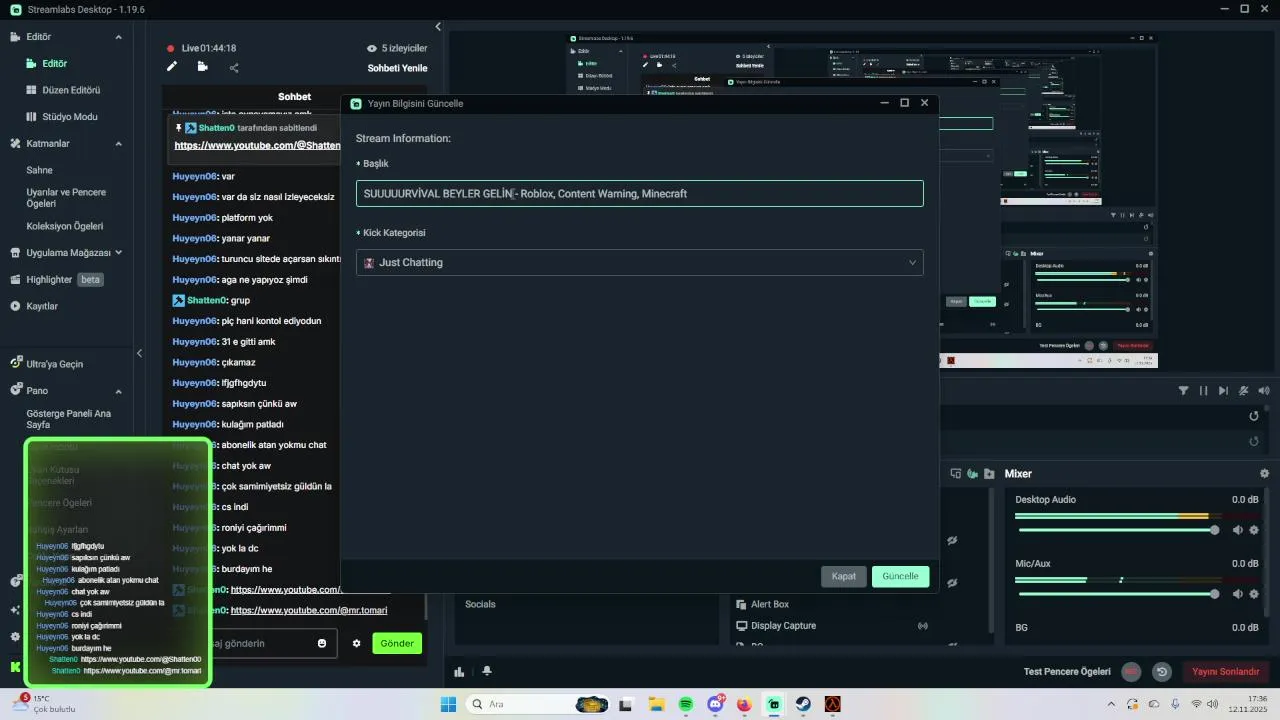The image size is (1280, 720).
Task: Toggle Display Capture streaming-only indicator
Action: (x=922, y=626)
